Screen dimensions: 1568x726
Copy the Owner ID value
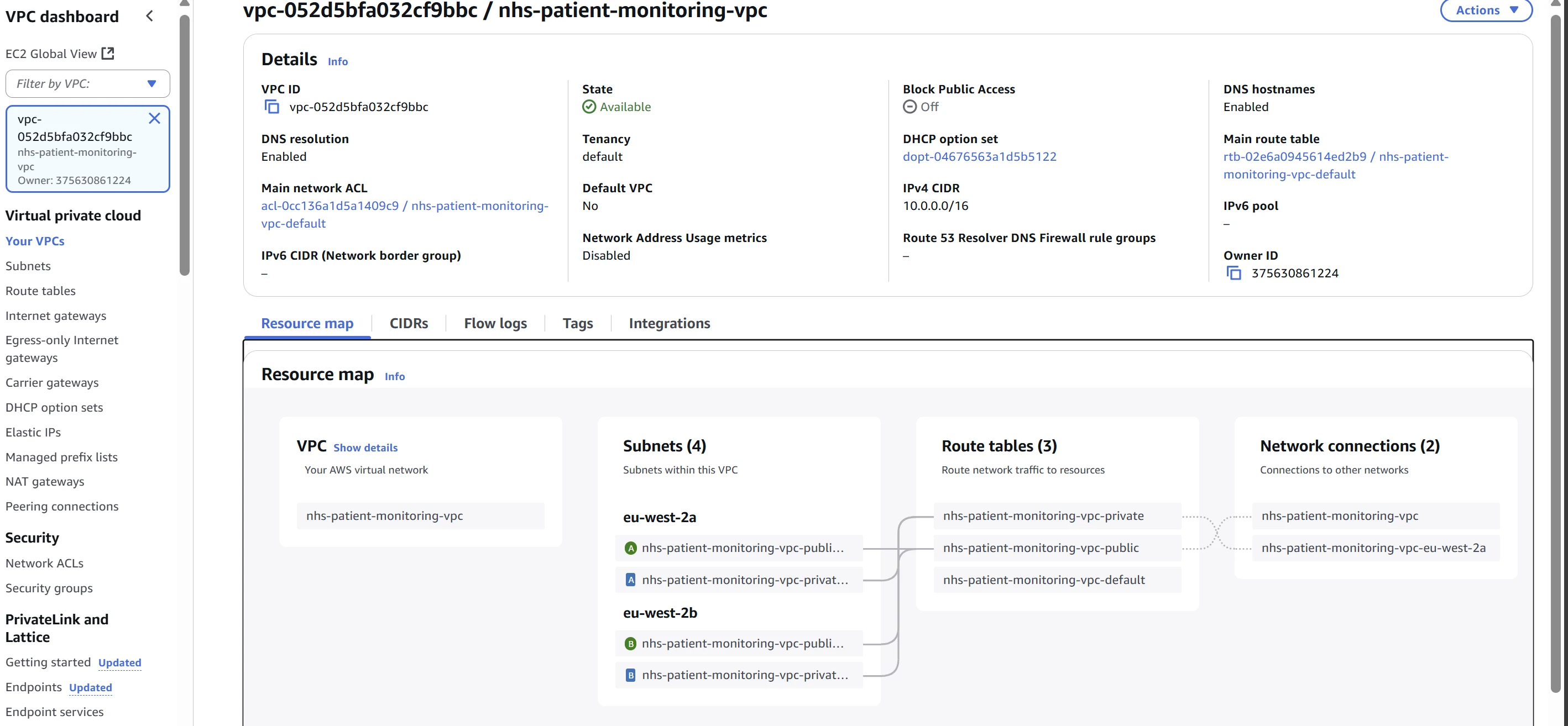coord(1233,273)
